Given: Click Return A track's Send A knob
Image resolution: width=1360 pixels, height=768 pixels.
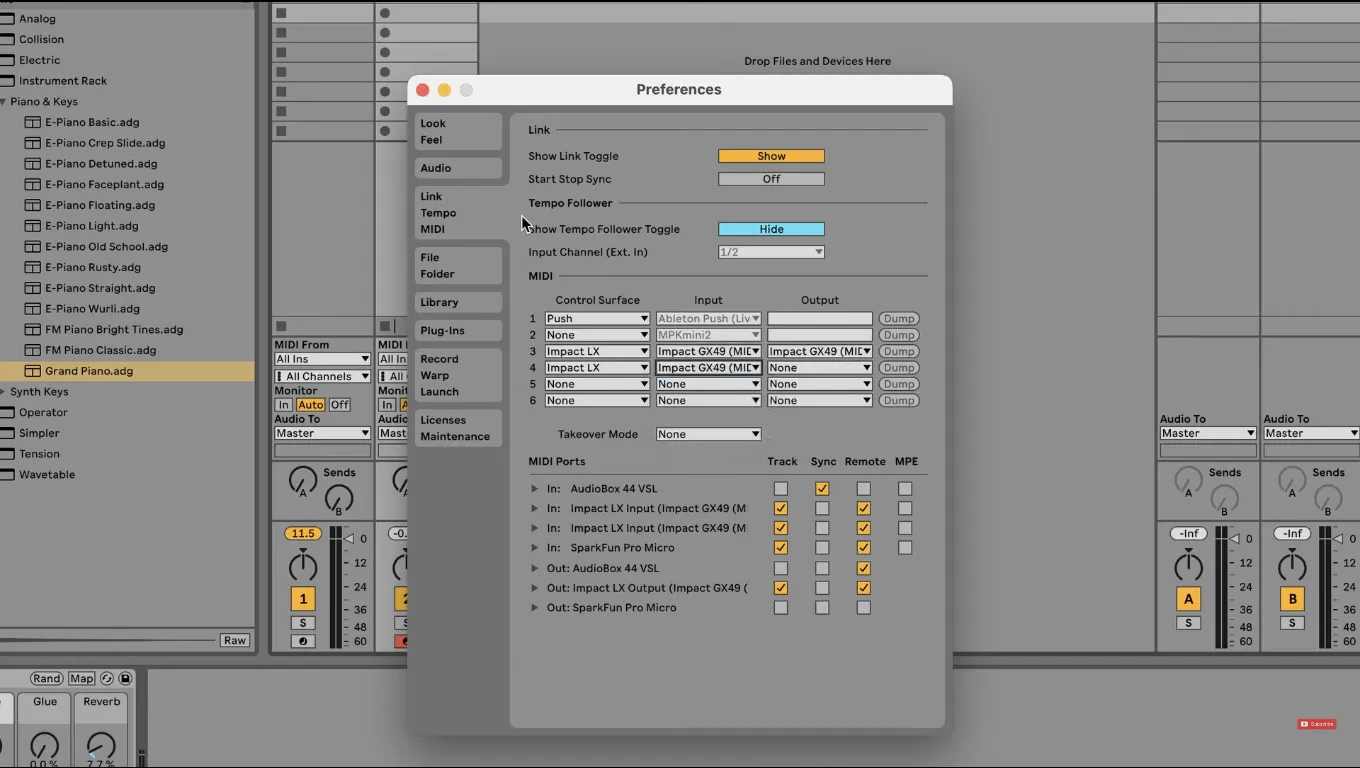Looking at the screenshot, I should [1188, 480].
